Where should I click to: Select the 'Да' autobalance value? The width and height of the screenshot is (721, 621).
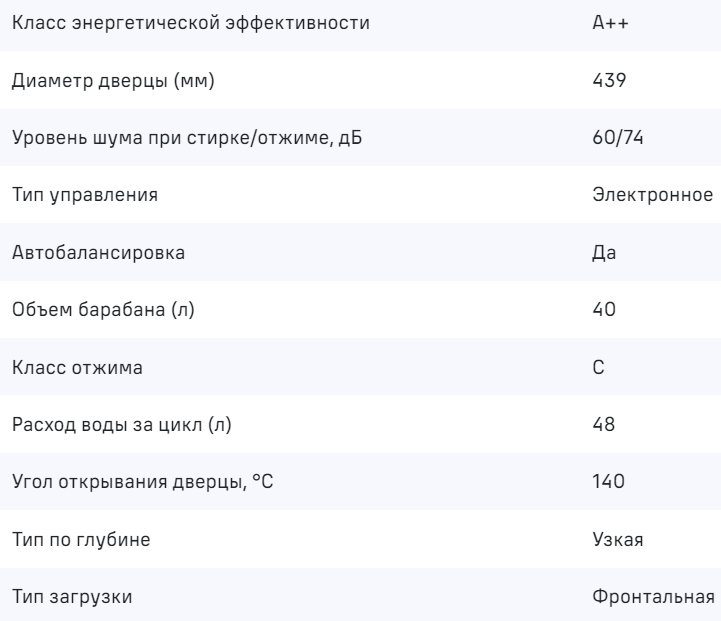click(x=604, y=252)
